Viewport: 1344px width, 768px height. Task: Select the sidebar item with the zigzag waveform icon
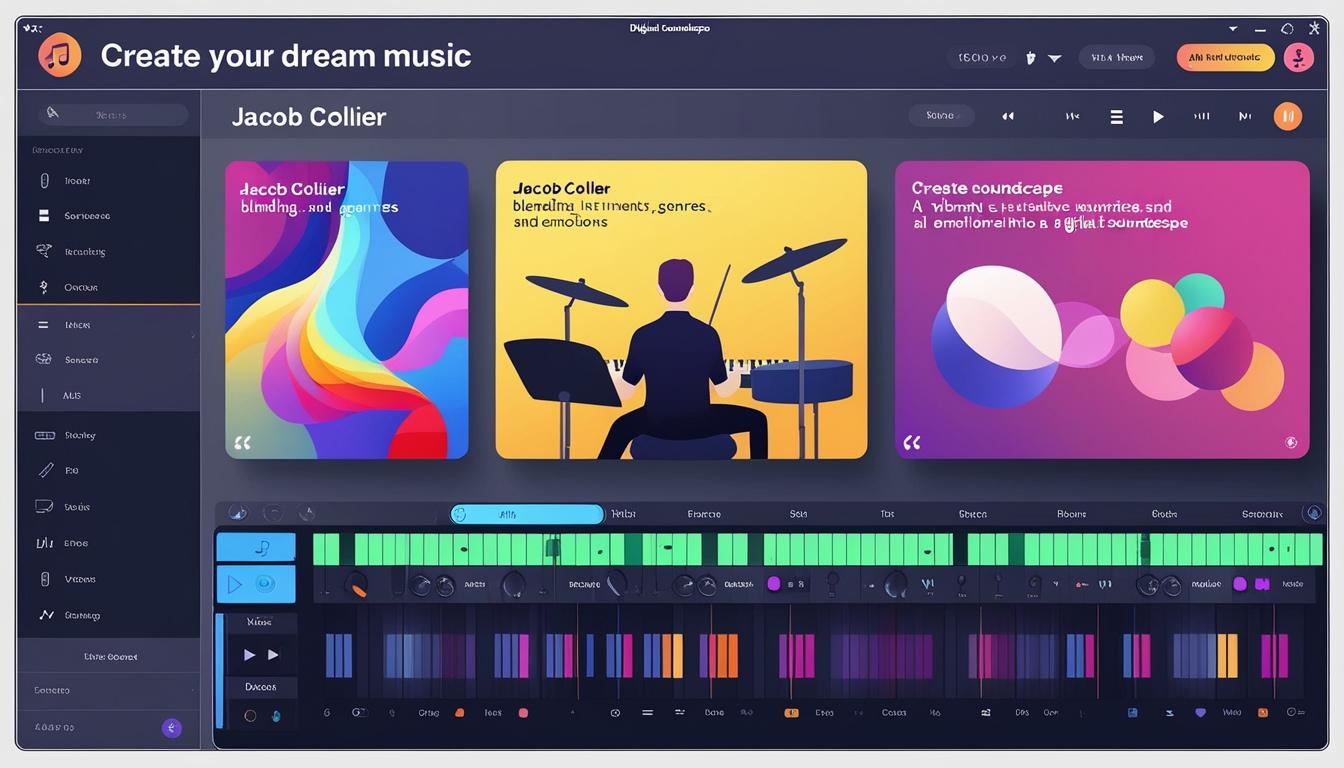[108, 615]
